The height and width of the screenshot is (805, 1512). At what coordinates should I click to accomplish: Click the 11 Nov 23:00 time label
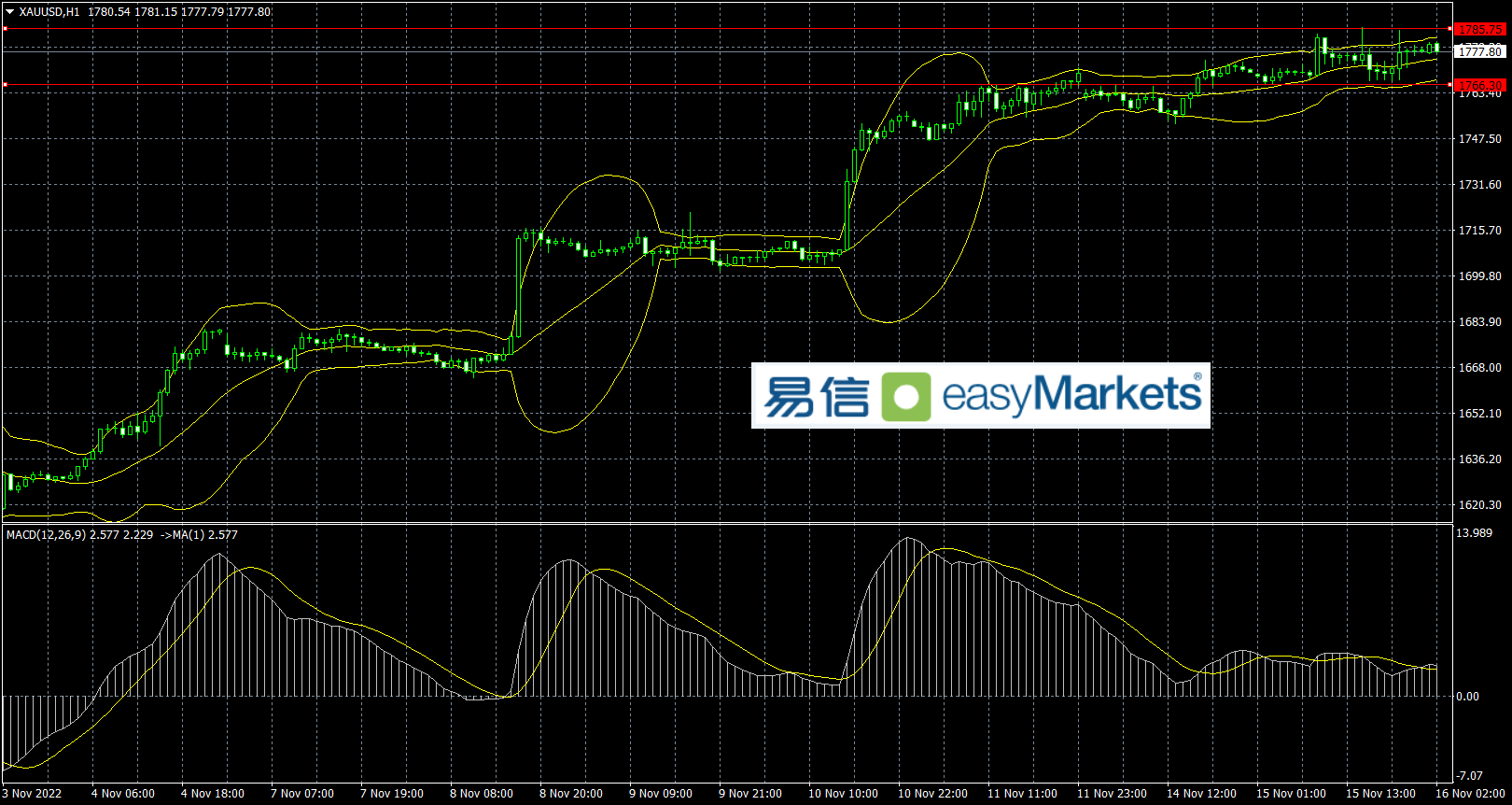(x=1112, y=794)
